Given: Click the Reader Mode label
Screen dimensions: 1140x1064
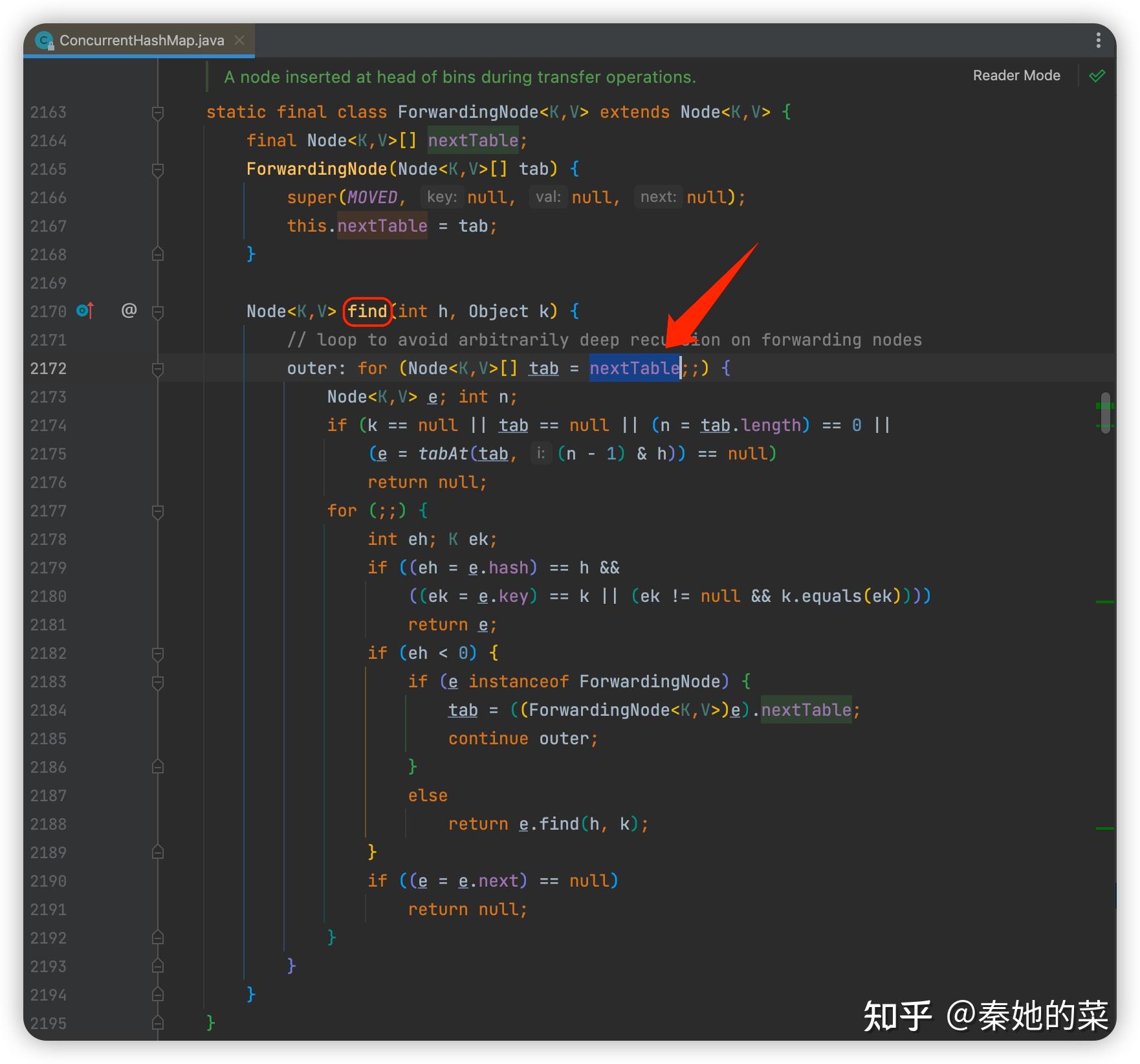Looking at the screenshot, I should (1016, 75).
